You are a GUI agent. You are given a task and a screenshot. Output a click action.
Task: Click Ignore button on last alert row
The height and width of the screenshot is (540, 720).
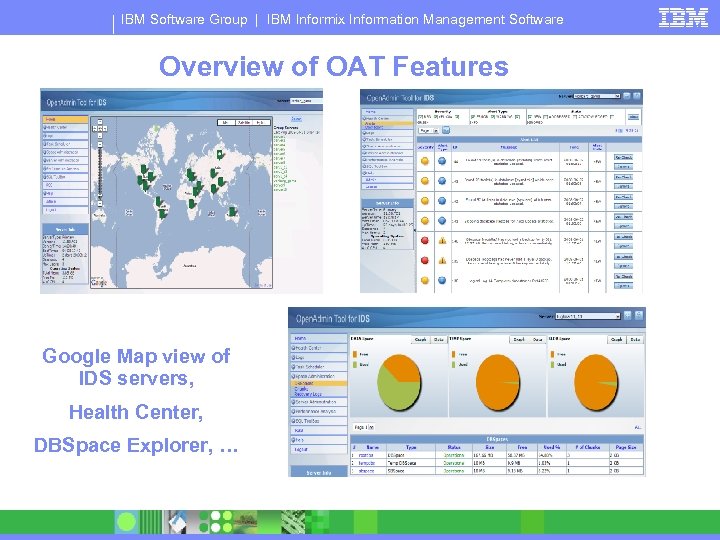pos(624,286)
